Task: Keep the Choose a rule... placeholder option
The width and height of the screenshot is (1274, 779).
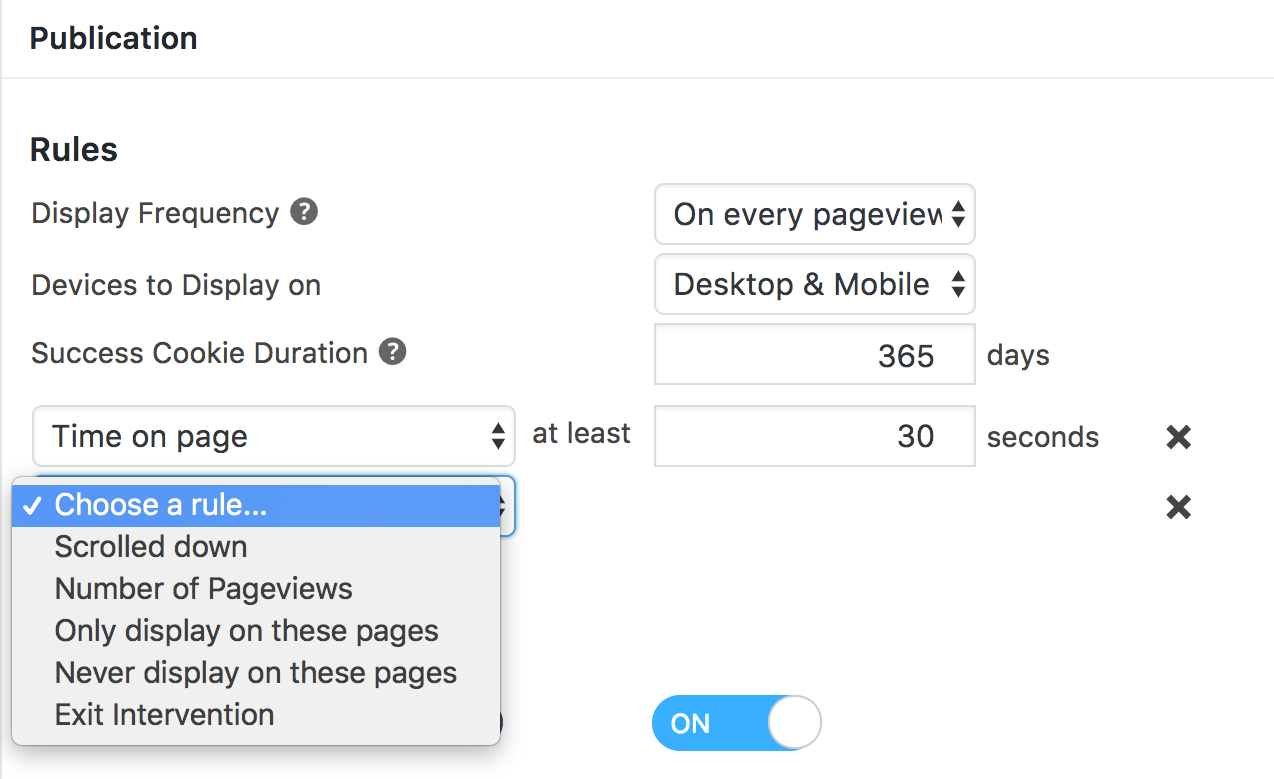Action: [x=161, y=505]
